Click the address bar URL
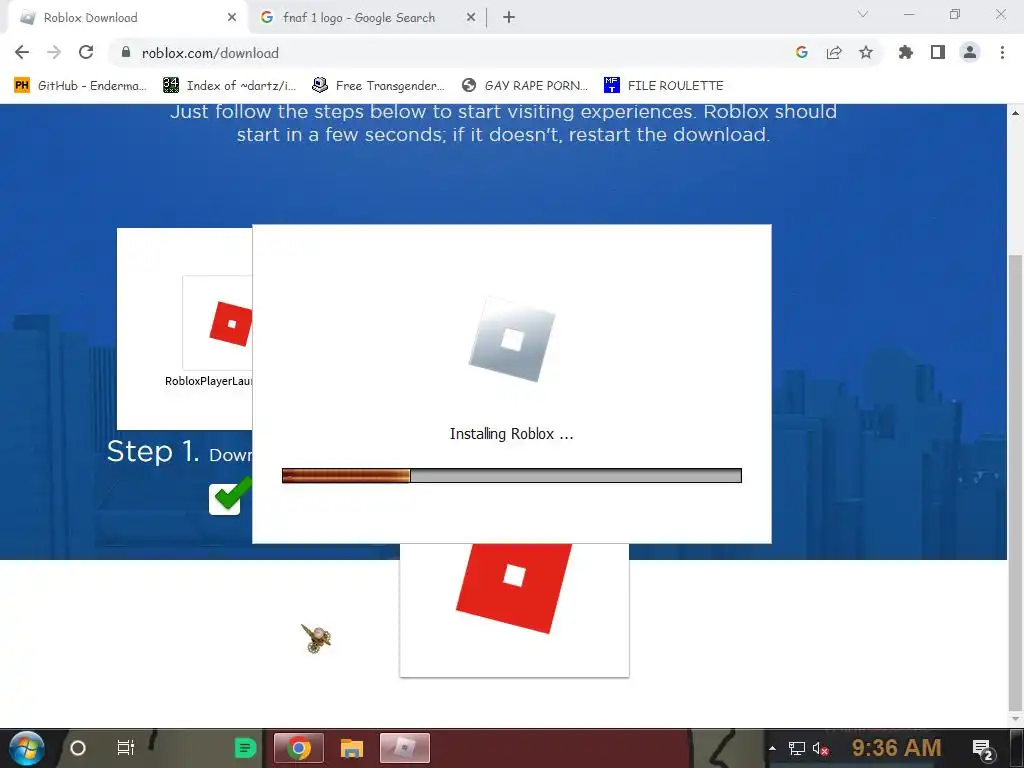This screenshot has width=1024, height=768. [210, 53]
